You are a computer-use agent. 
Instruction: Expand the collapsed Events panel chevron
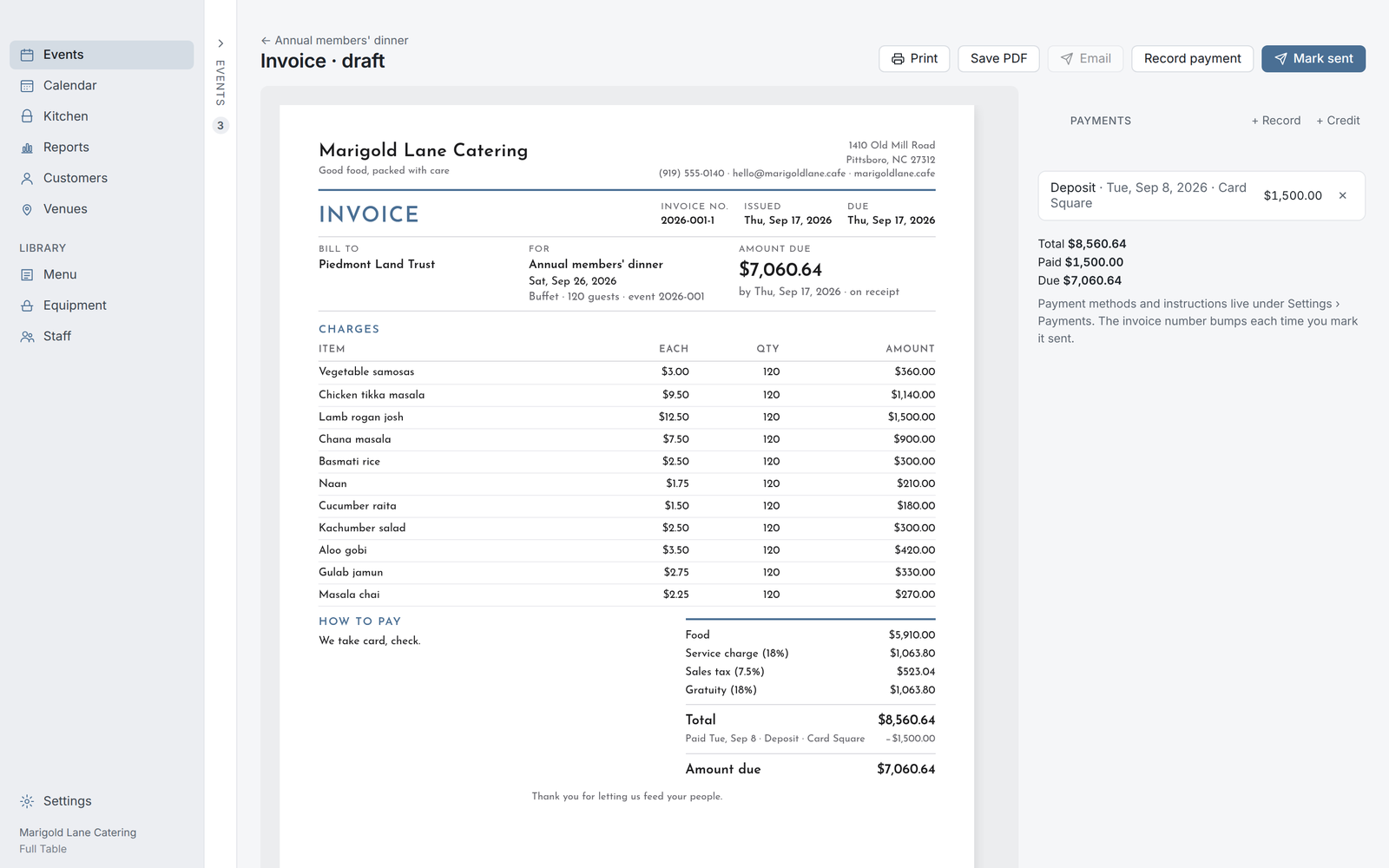(221, 43)
